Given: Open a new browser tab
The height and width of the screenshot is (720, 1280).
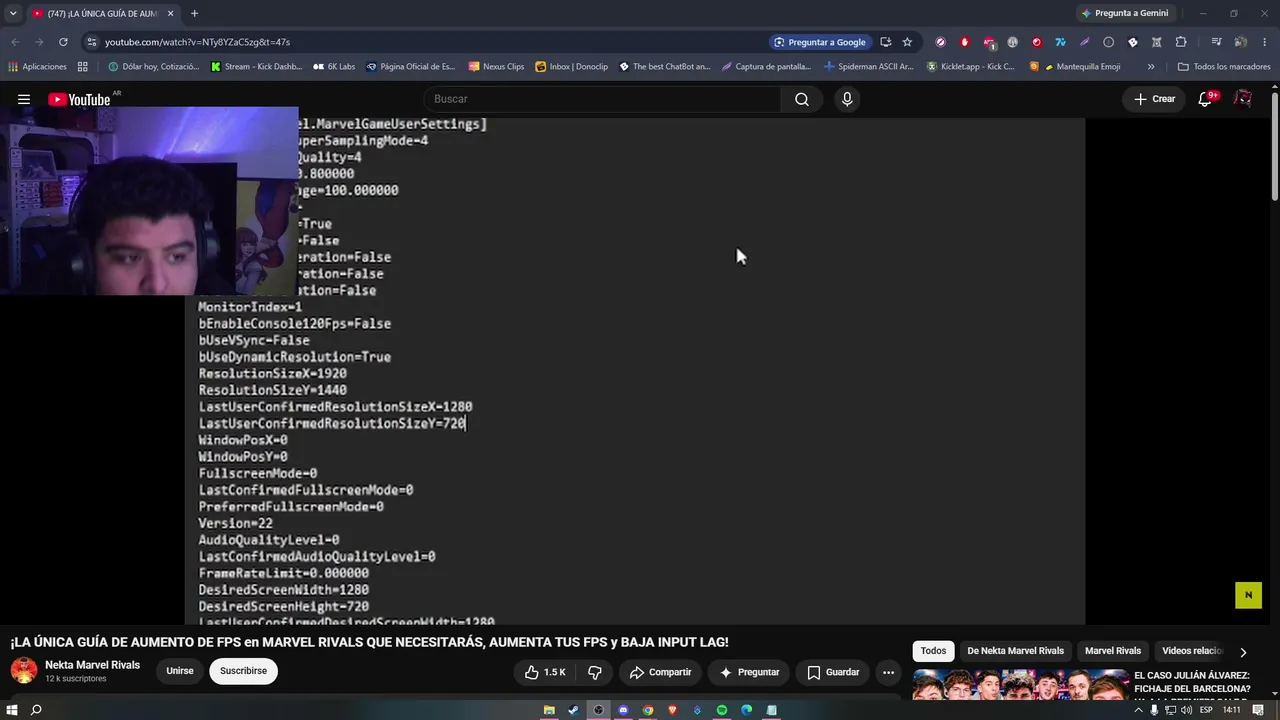Looking at the screenshot, I should click(194, 14).
